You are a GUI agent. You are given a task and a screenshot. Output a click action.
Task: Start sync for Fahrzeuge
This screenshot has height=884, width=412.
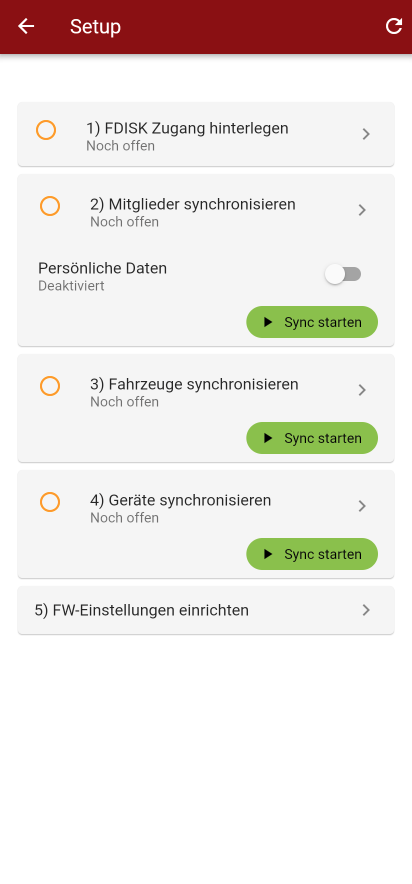tap(312, 438)
